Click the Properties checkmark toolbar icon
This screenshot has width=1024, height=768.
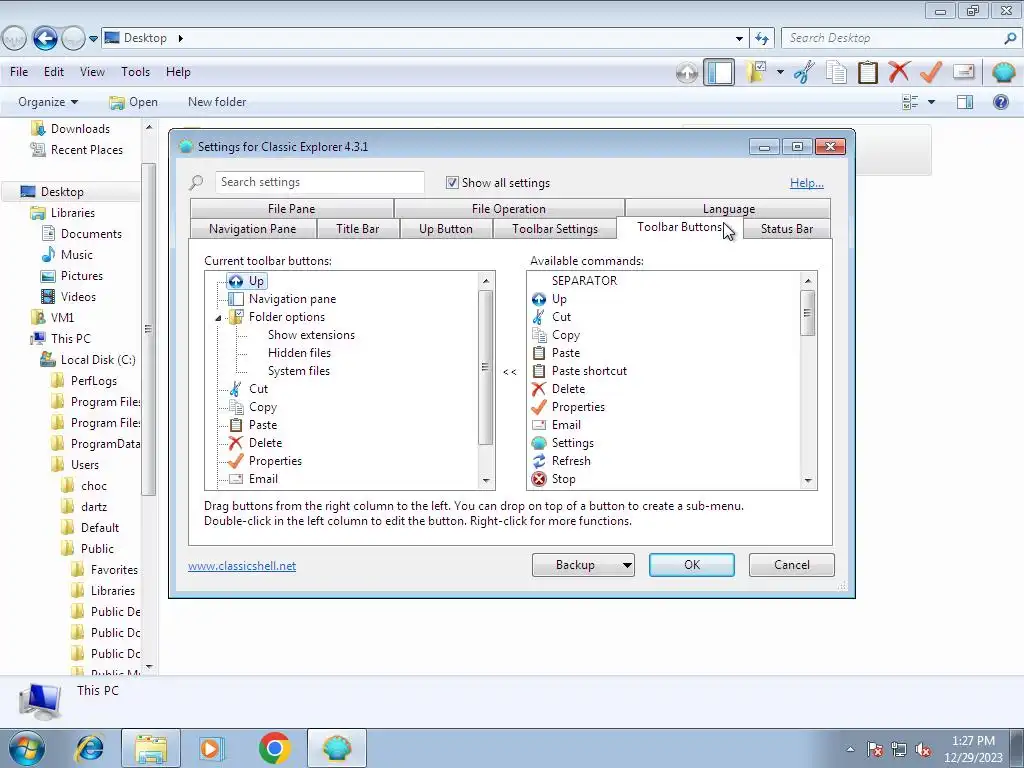(931, 72)
